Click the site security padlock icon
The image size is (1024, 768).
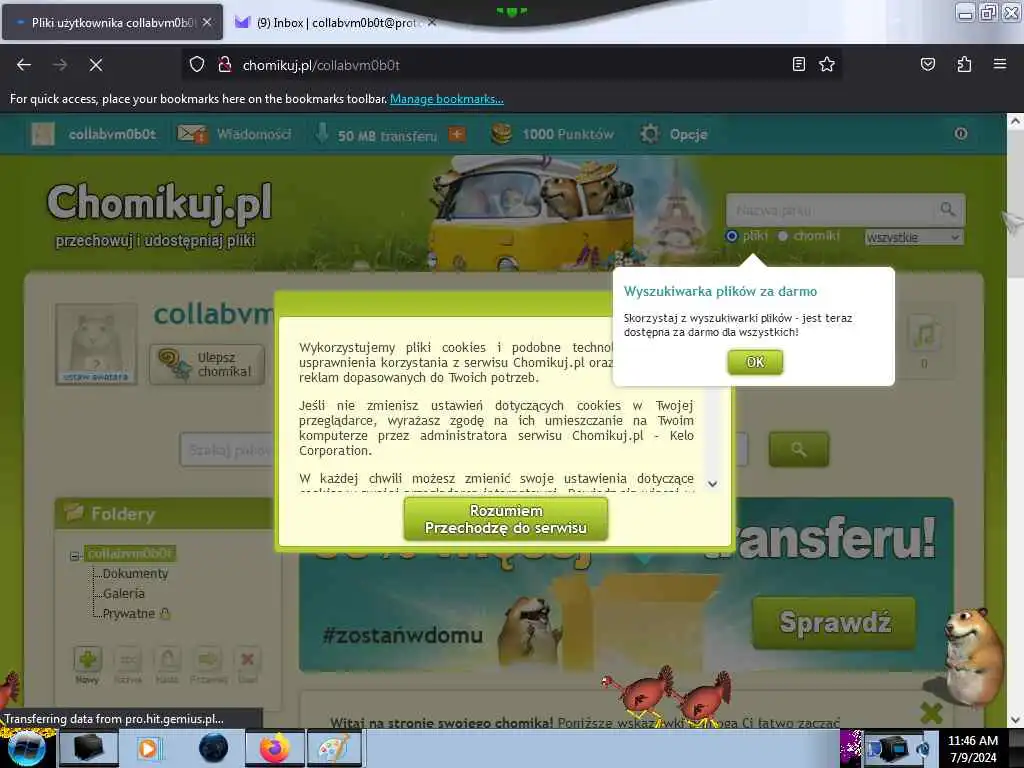(x=225, y=64)
